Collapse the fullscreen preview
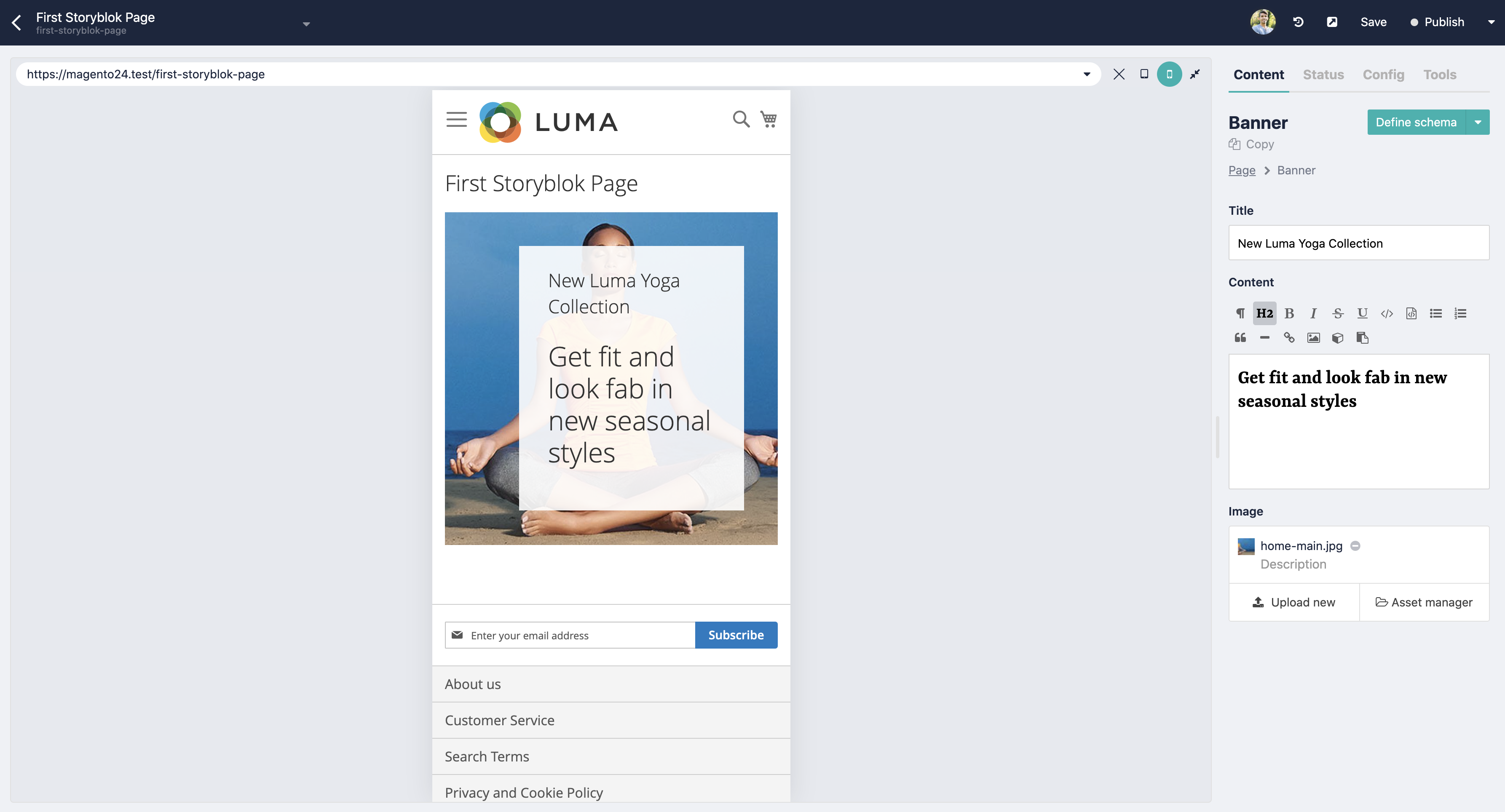 (x=1195, y=74)
